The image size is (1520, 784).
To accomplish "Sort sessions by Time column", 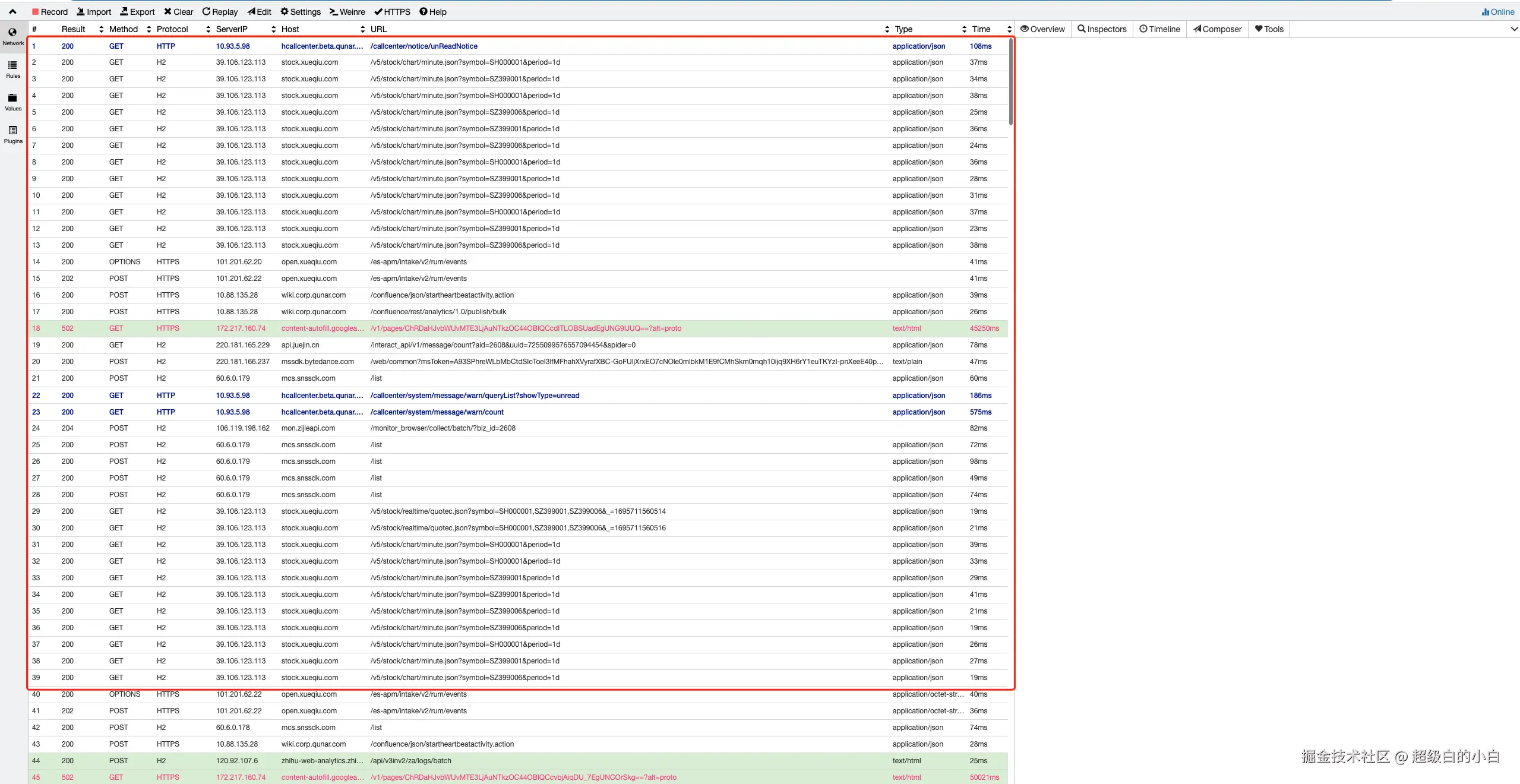I will (x=981, y=29).
